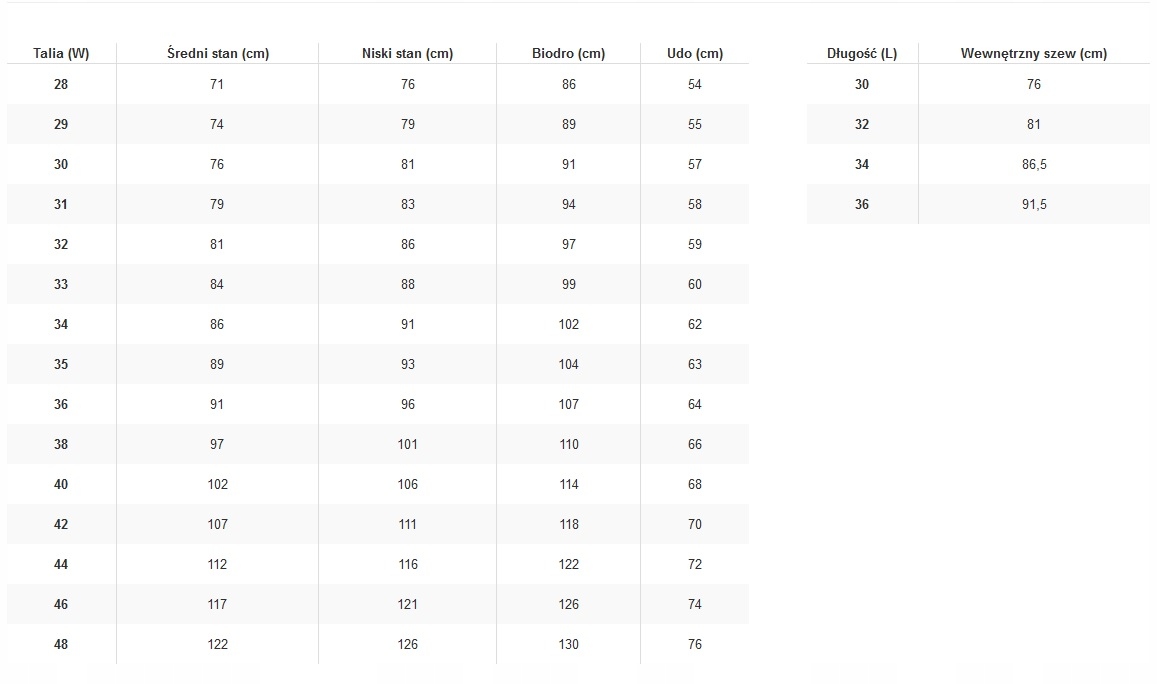
Task: Click Niski stan value 101
Action: tap(408, 445)
